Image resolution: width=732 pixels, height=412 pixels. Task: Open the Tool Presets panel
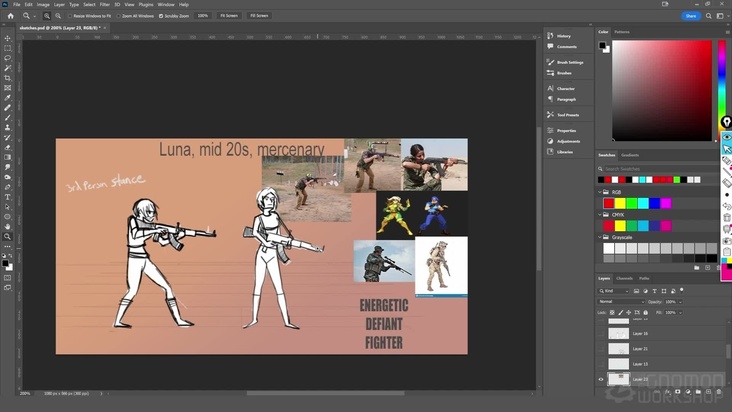click(567, 114)
